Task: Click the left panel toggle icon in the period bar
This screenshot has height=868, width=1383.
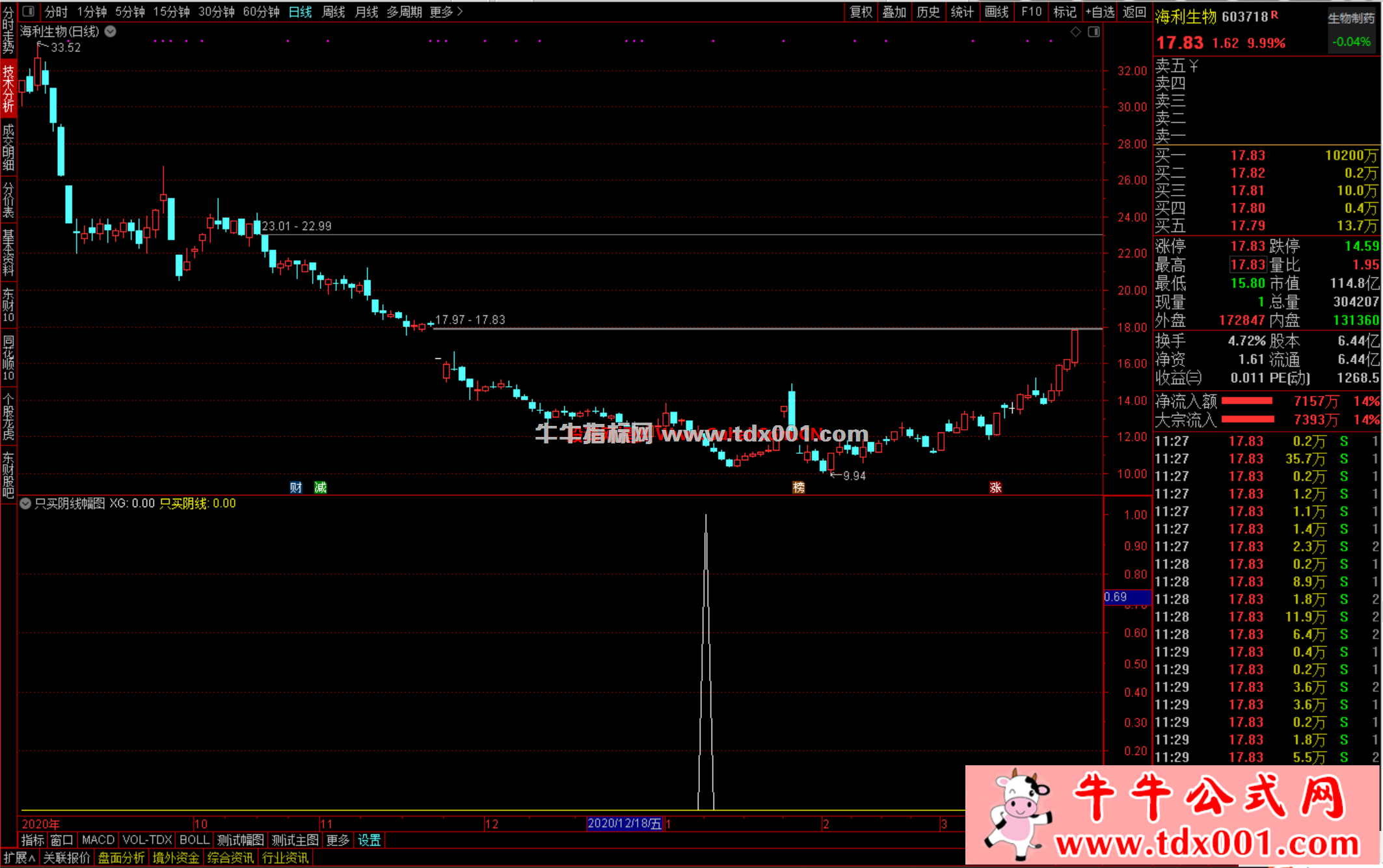Action: click(28, 11)
